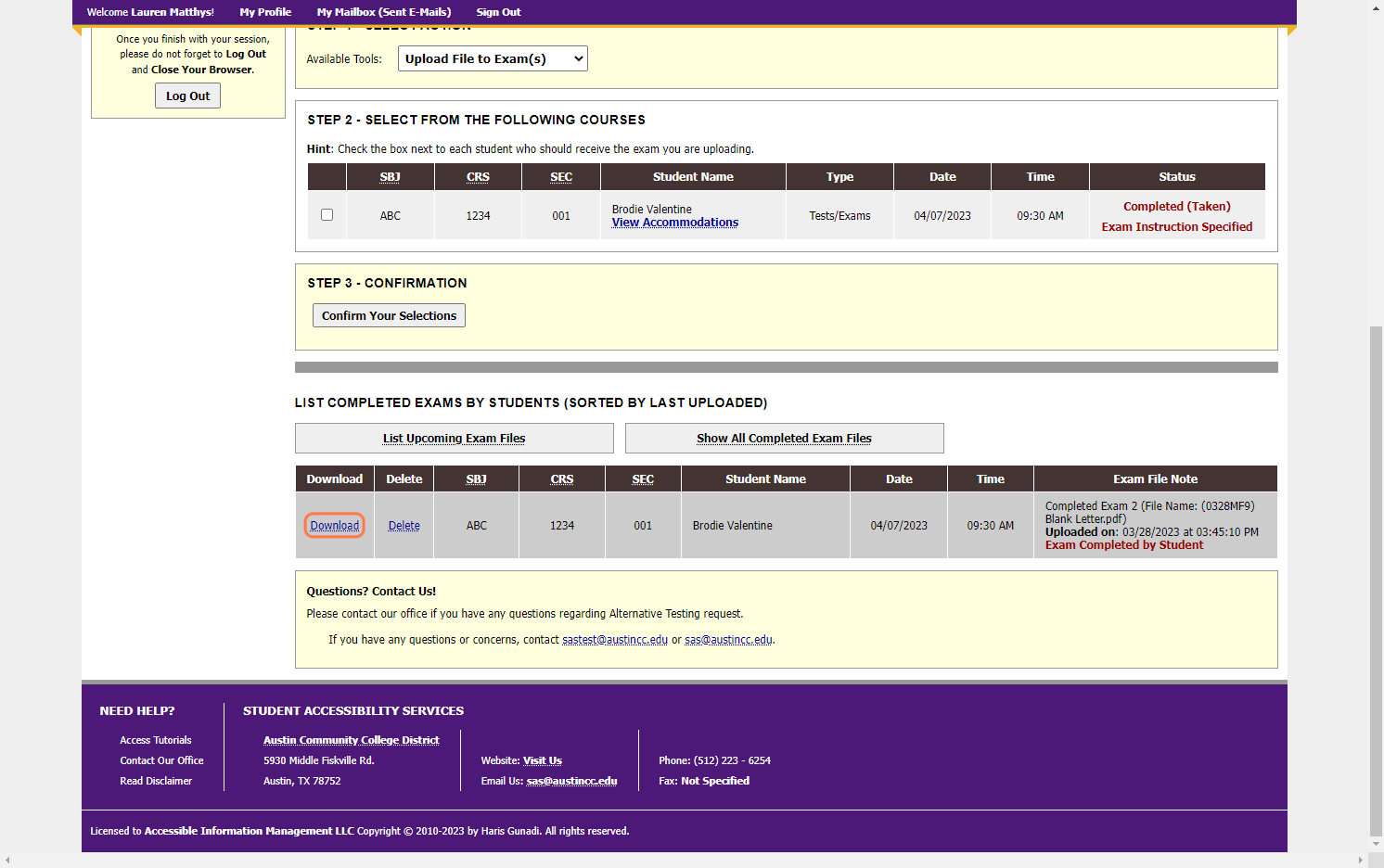The width and height of the screenshot is (1384, 868).
Task: Open My Profile in top menu
Action: [x=265, y=12]
